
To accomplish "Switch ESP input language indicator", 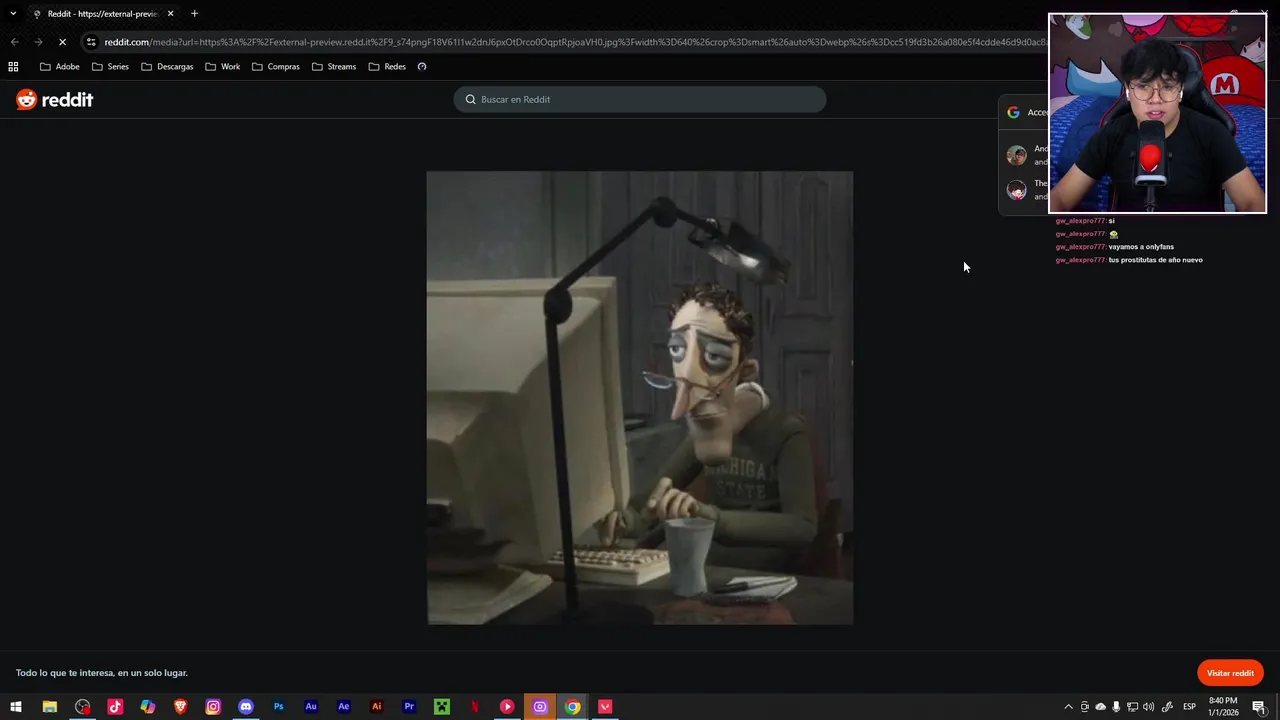I will pos(1190,707).
